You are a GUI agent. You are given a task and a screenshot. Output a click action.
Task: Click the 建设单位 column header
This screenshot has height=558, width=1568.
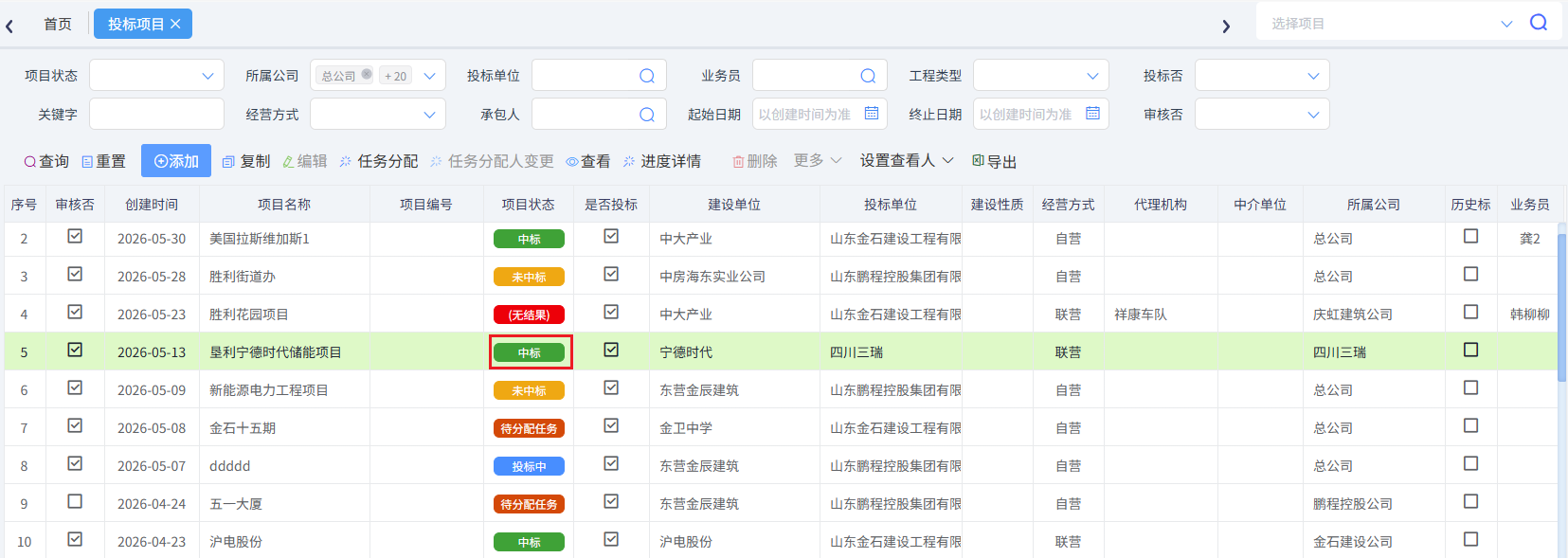click(x=734, y=205)
